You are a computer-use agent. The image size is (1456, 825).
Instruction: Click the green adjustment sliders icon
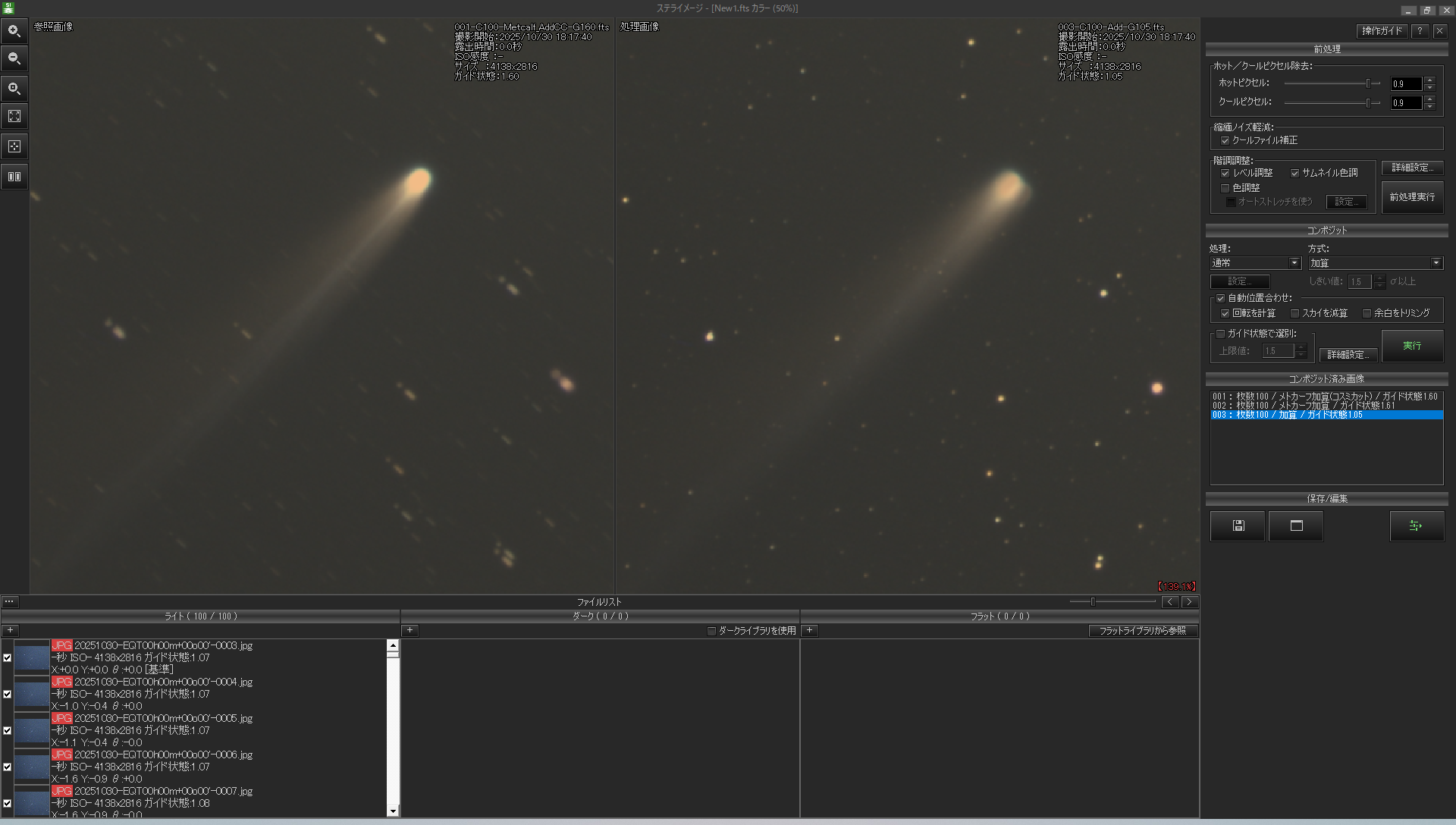[1416, 525]
